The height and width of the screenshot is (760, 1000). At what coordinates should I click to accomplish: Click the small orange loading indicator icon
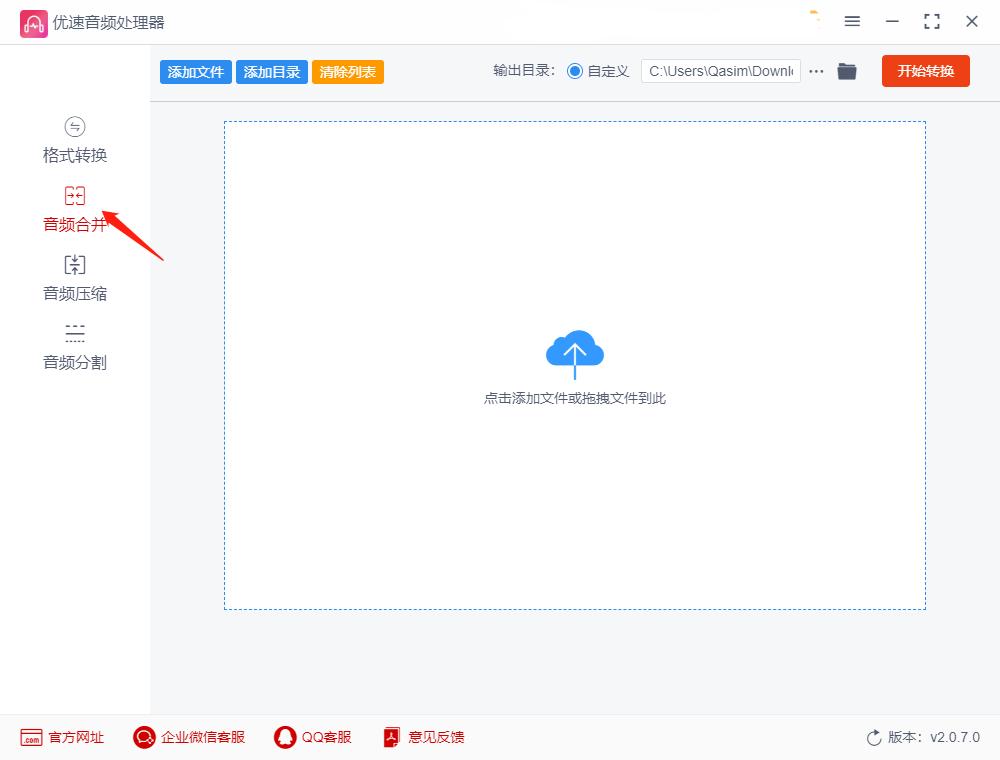[x=814, y=17]
